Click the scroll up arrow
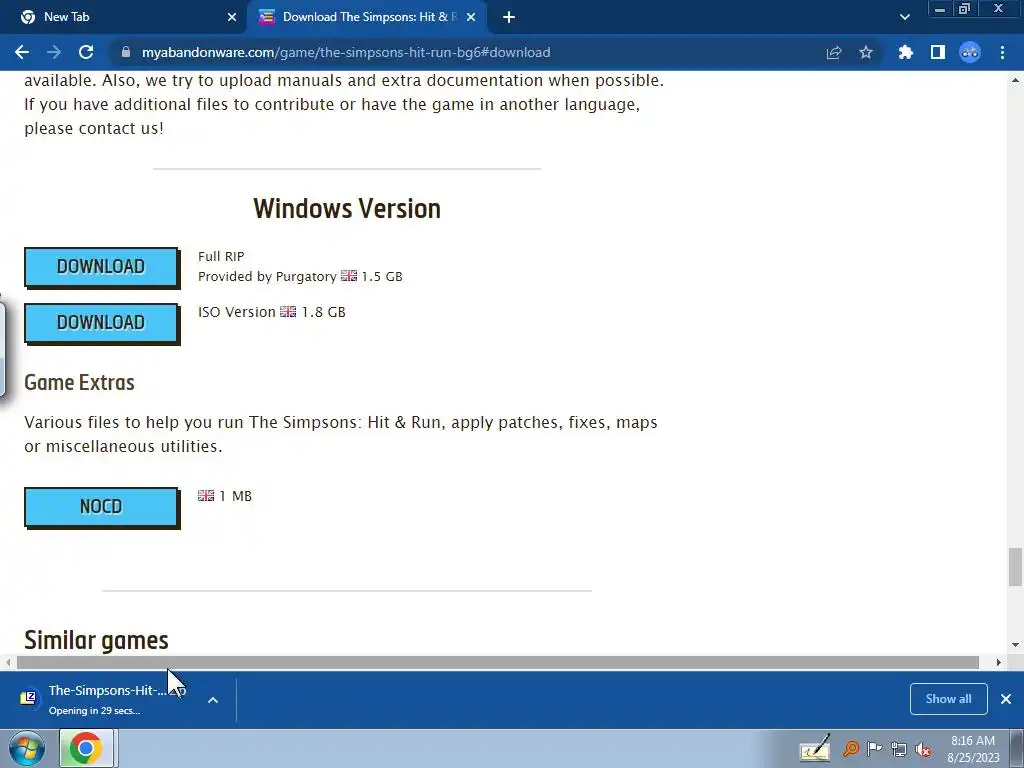 point(1015,80)
